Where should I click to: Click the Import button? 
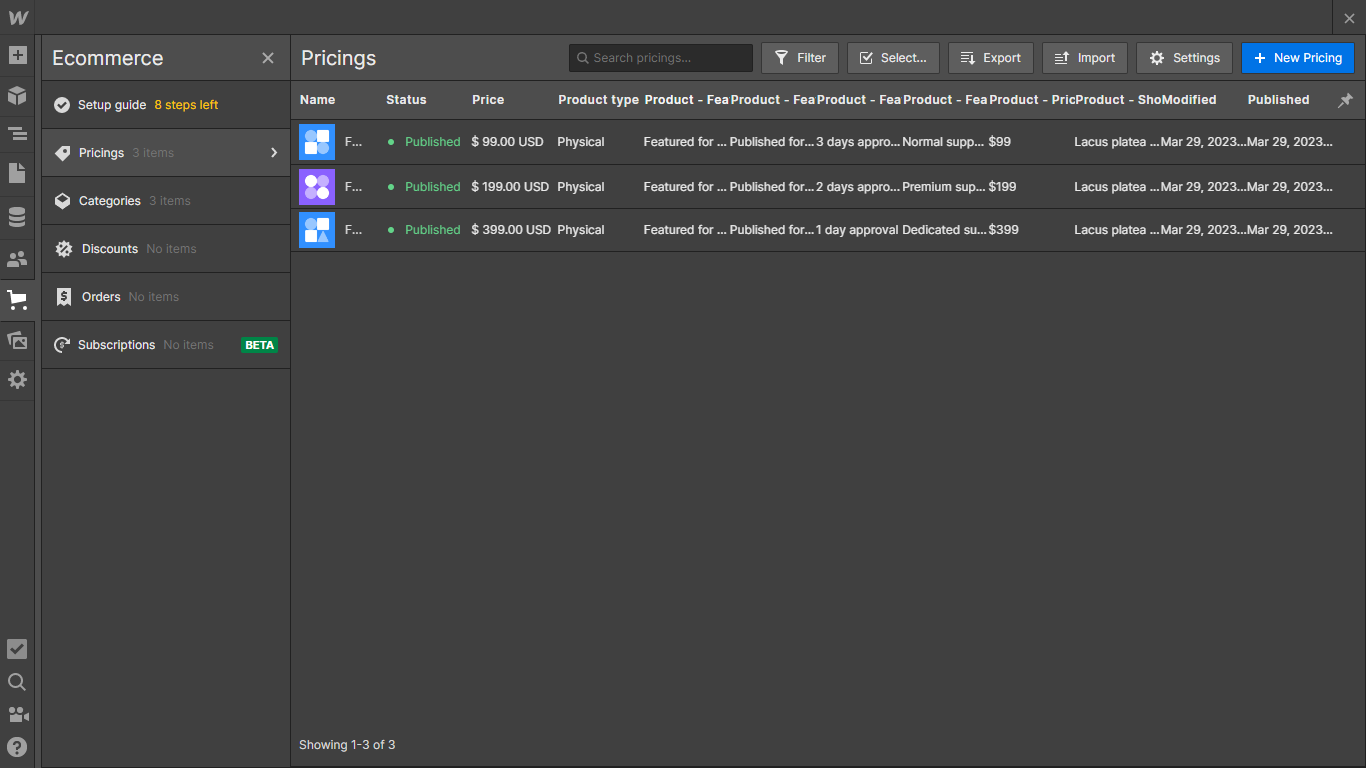tap(1085, 58)
